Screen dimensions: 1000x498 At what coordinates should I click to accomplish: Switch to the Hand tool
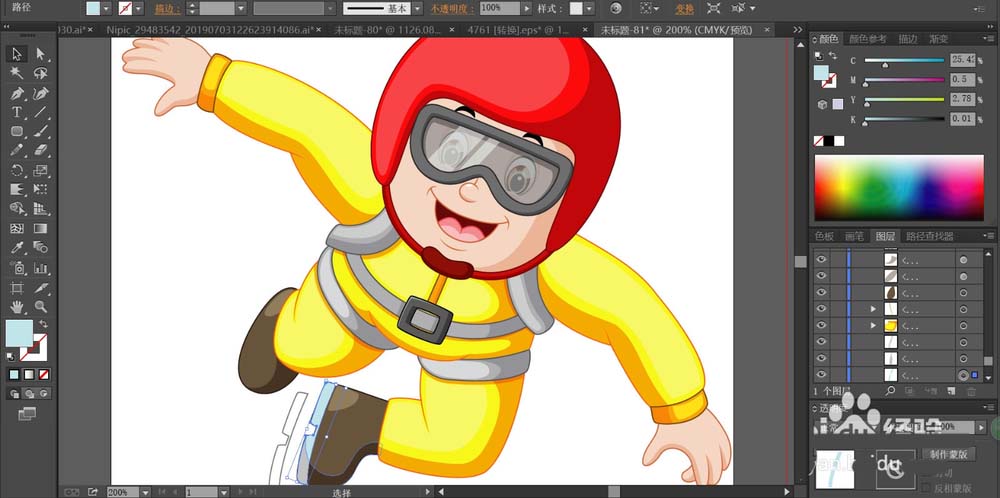17,307
